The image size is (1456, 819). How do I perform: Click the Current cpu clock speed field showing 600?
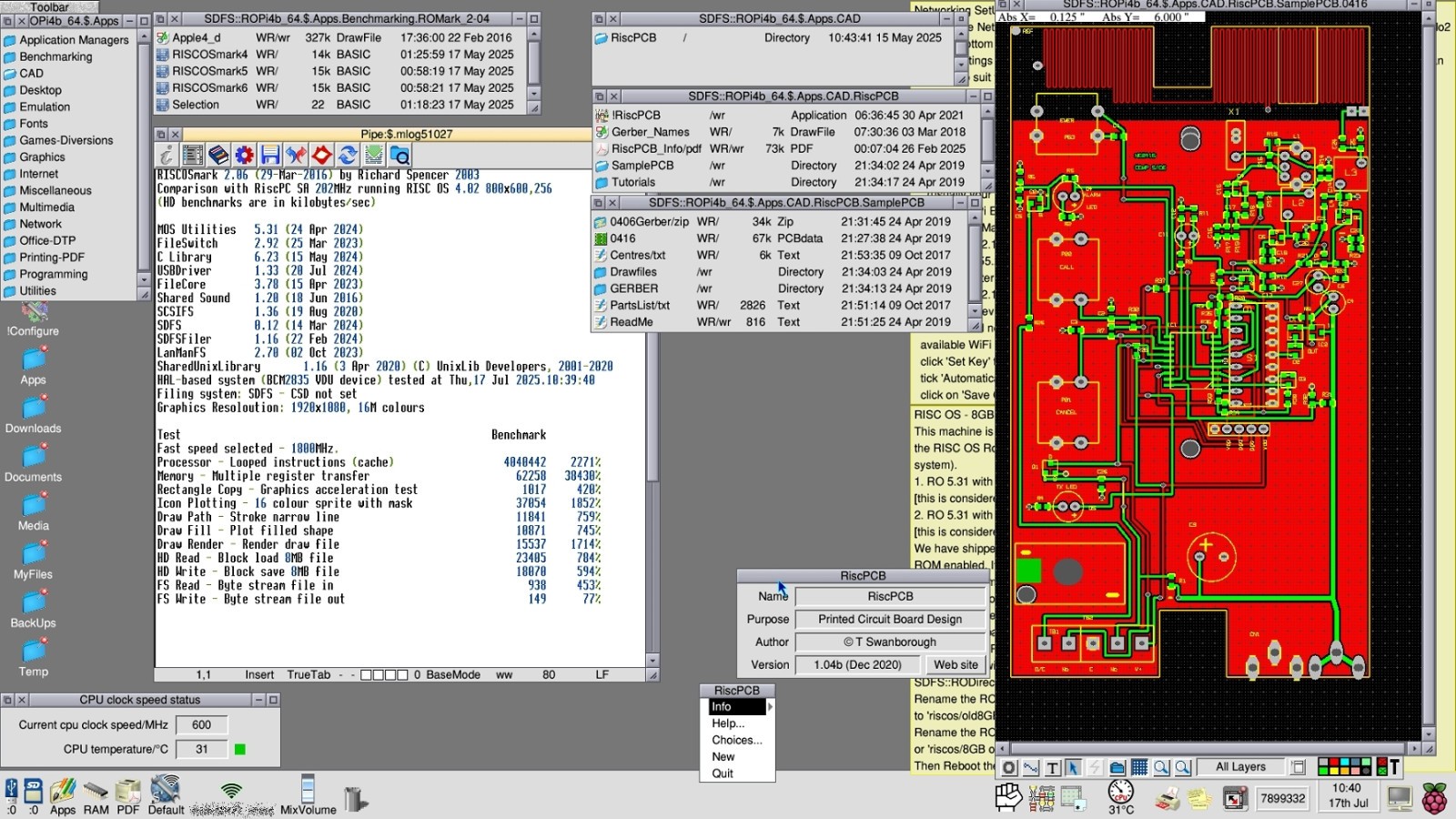point(201,725)
